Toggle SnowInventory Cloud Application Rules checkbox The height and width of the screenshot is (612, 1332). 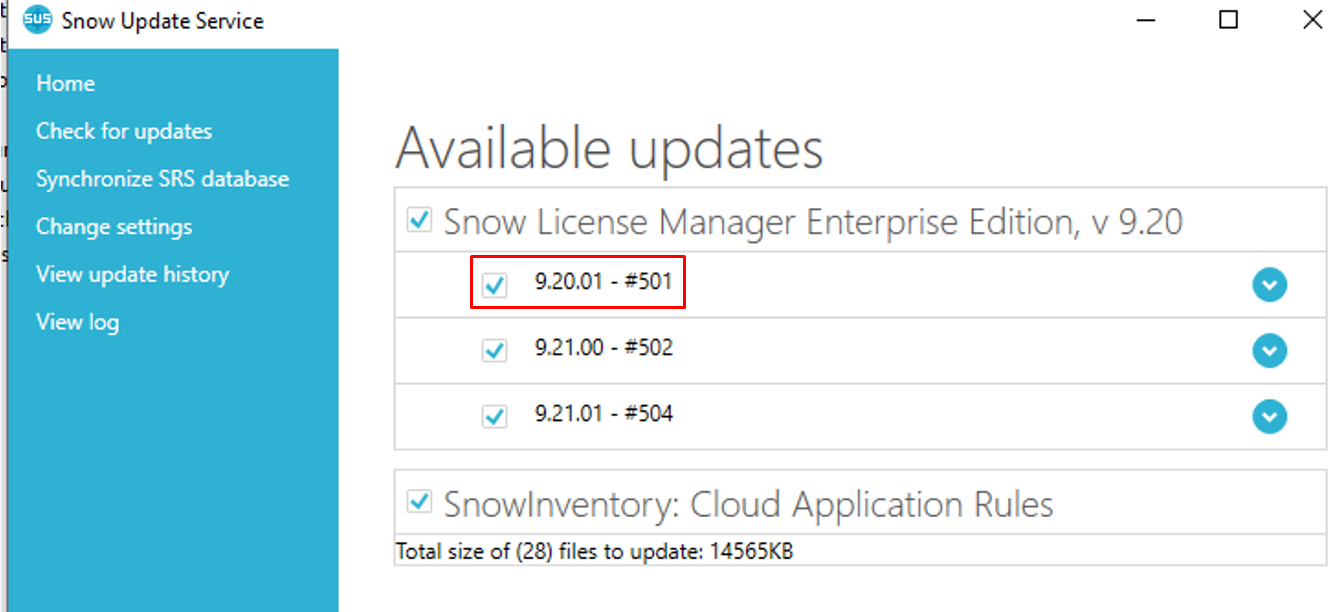pyautogui.click(x=420, y=501)
